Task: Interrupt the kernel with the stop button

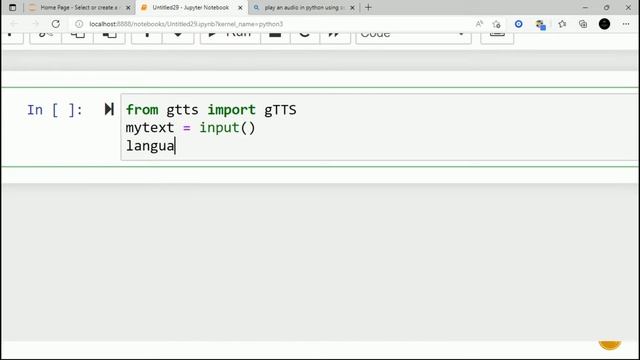Action: pyautogui.click(x=276, y=37)
